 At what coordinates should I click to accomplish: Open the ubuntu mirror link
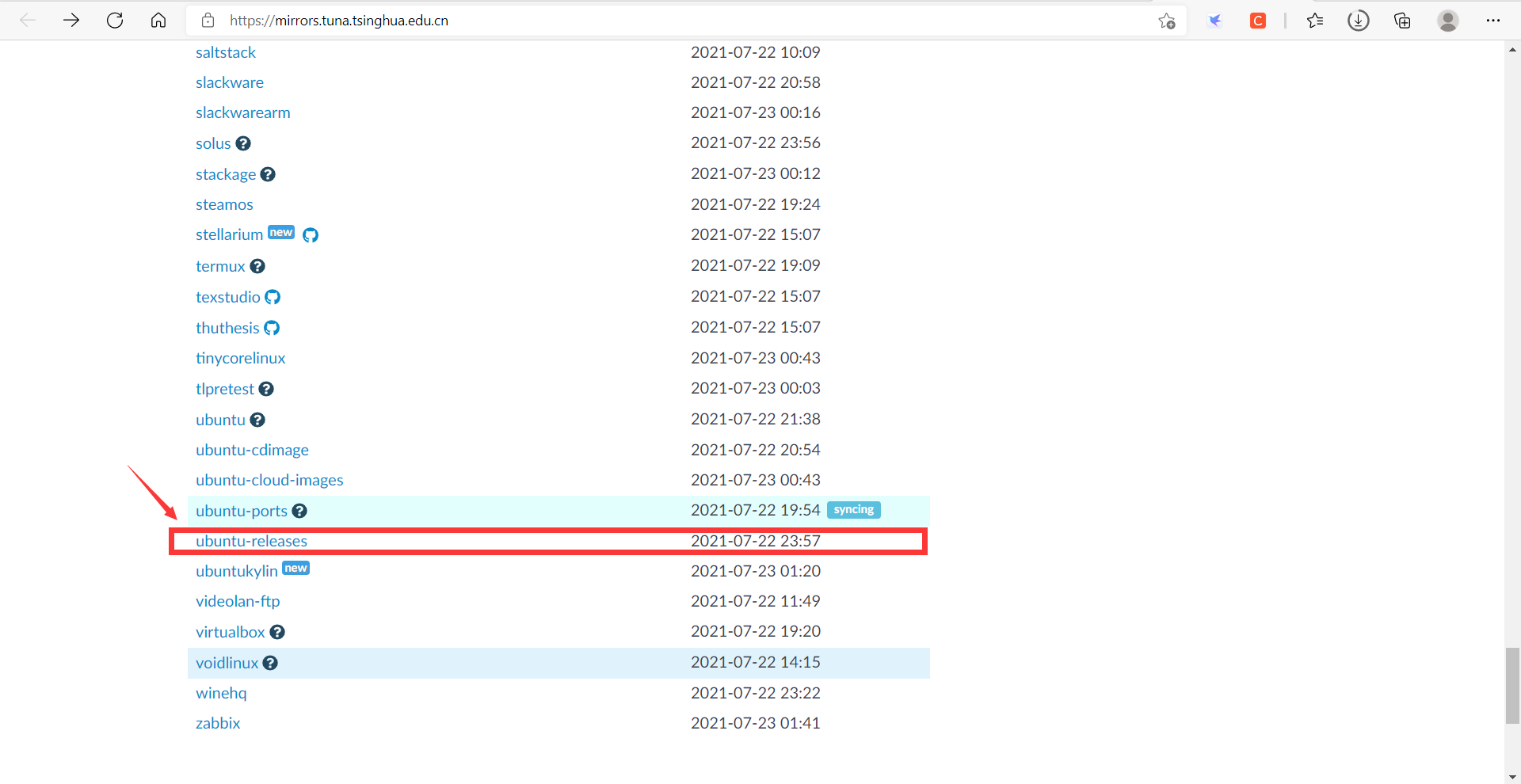tap(220, 420)
